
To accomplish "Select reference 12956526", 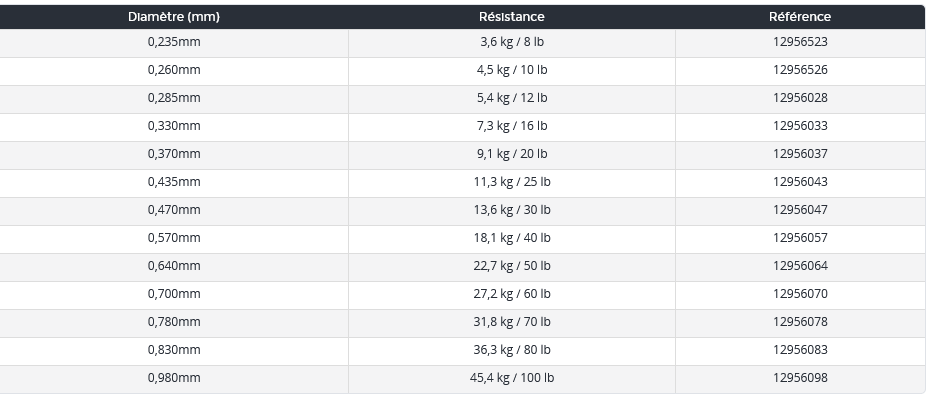I will pos(800,70).
